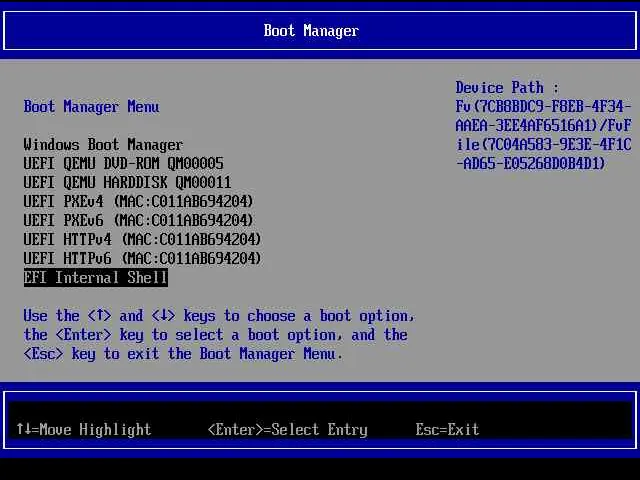Screen dimensions: 640x480
Task: Select the UEFI HTTPv6 boot option
Action: pyautogui.click(x=142, y=258)
